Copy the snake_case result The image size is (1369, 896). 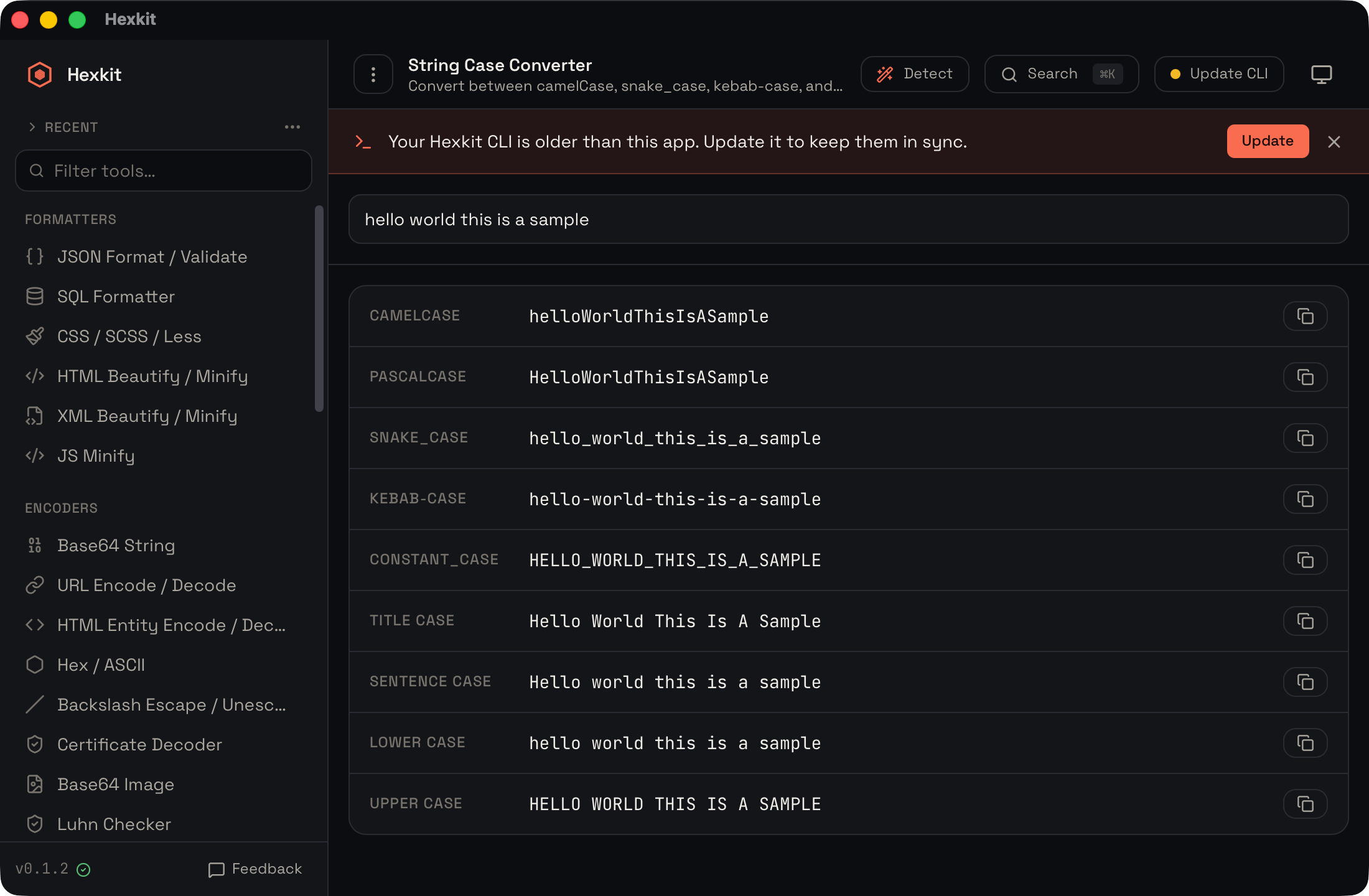[x=1305, y=438]
